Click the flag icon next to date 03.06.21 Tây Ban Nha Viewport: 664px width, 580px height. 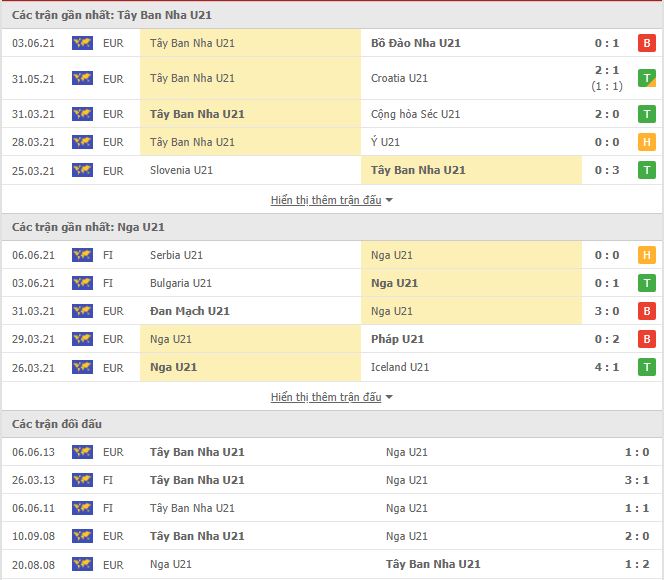click(82, 43)
